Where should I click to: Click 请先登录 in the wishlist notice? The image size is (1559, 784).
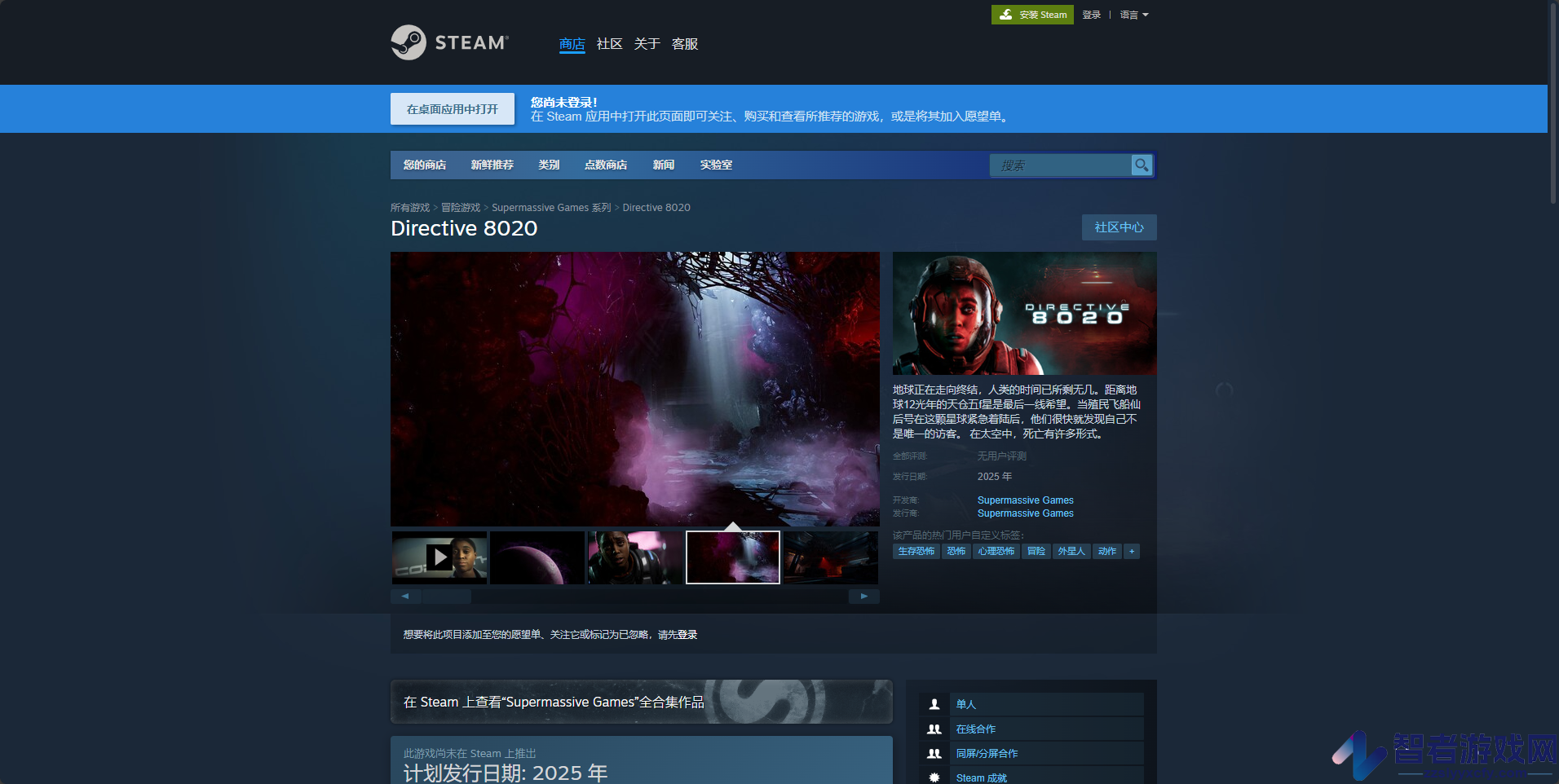[678, 635]
